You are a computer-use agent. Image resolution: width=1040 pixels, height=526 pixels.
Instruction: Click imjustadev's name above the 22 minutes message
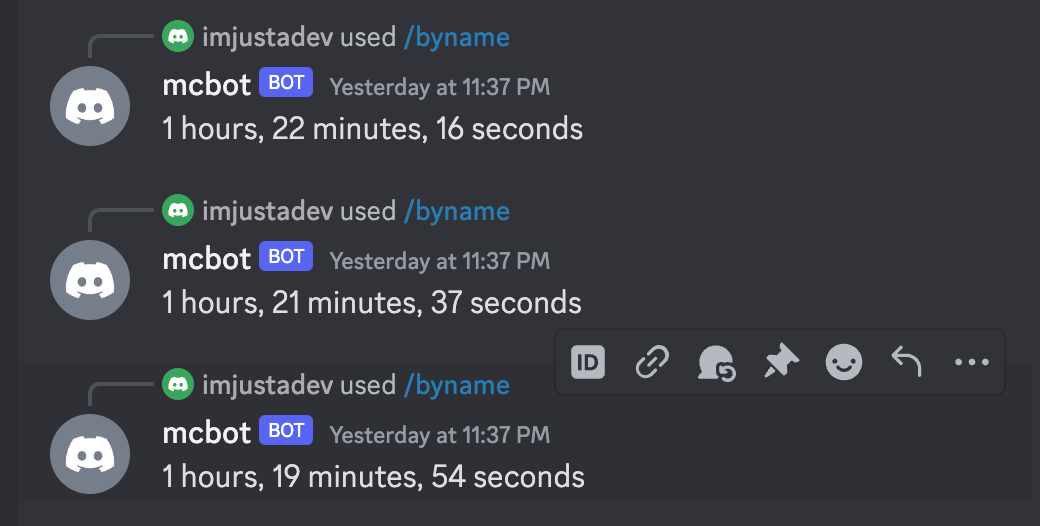267,38
